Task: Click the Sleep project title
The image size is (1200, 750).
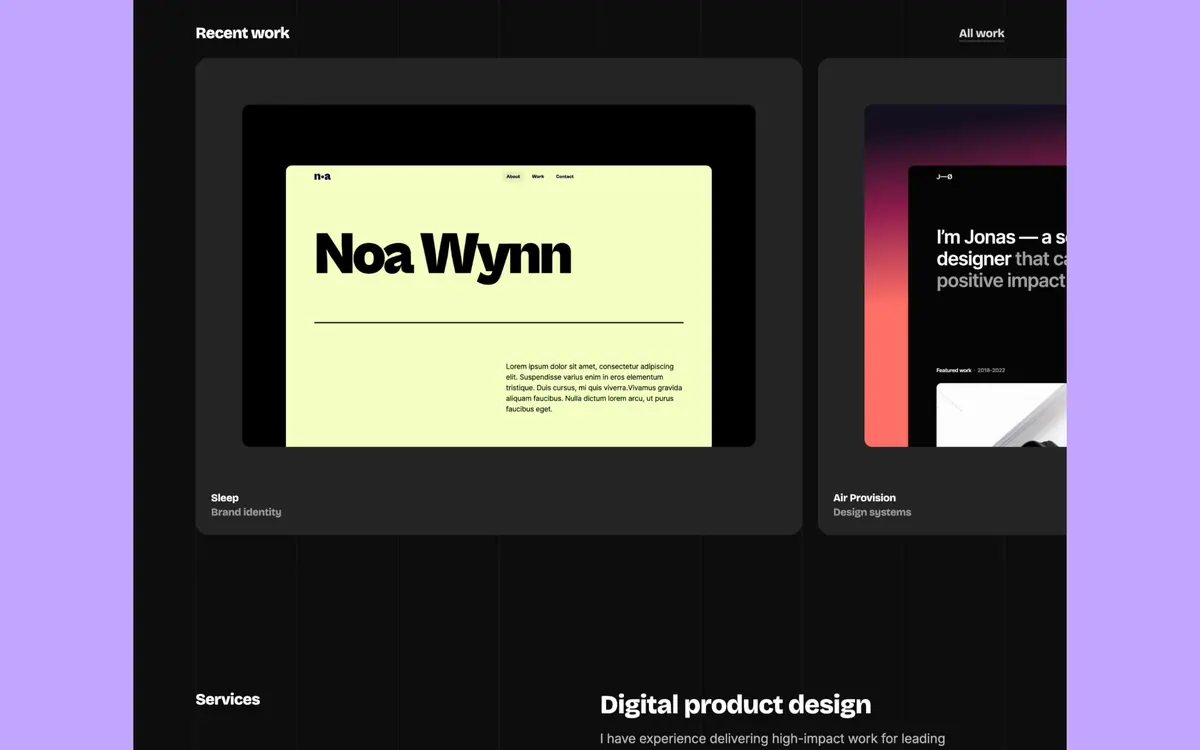Action: (x=224, y=497)
